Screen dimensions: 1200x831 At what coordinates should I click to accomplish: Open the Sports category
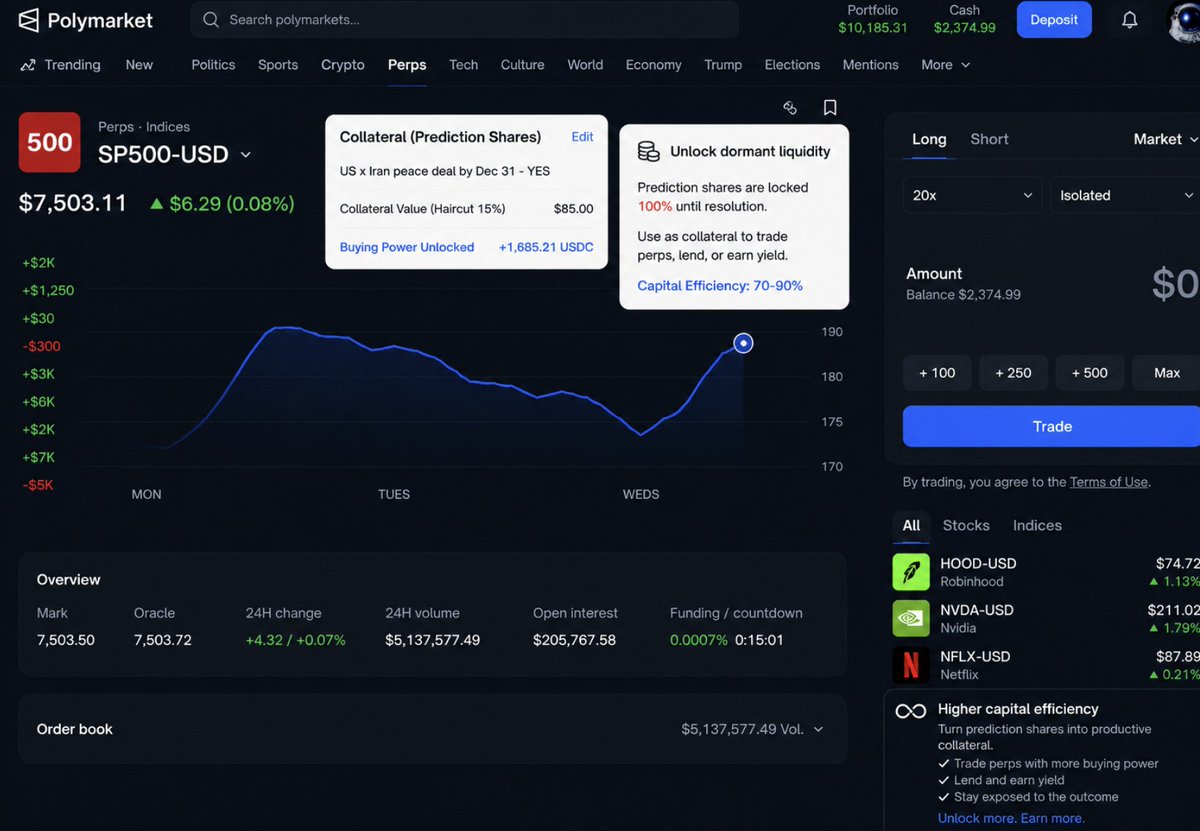(278, 65)
